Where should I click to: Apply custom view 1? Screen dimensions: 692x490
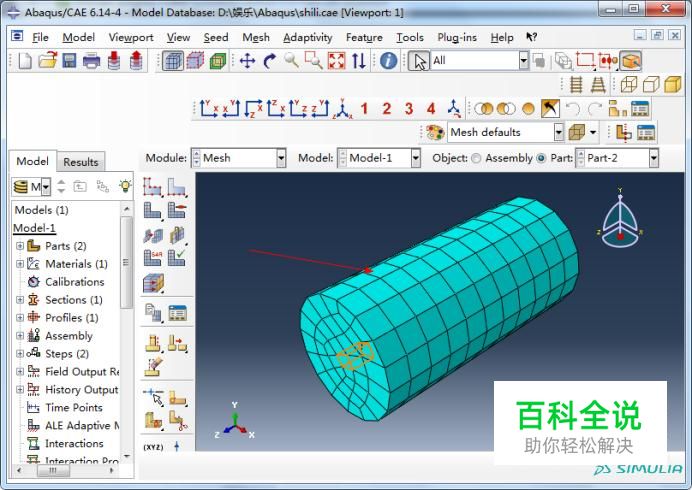pyautogui.click(x=364, y=109)
